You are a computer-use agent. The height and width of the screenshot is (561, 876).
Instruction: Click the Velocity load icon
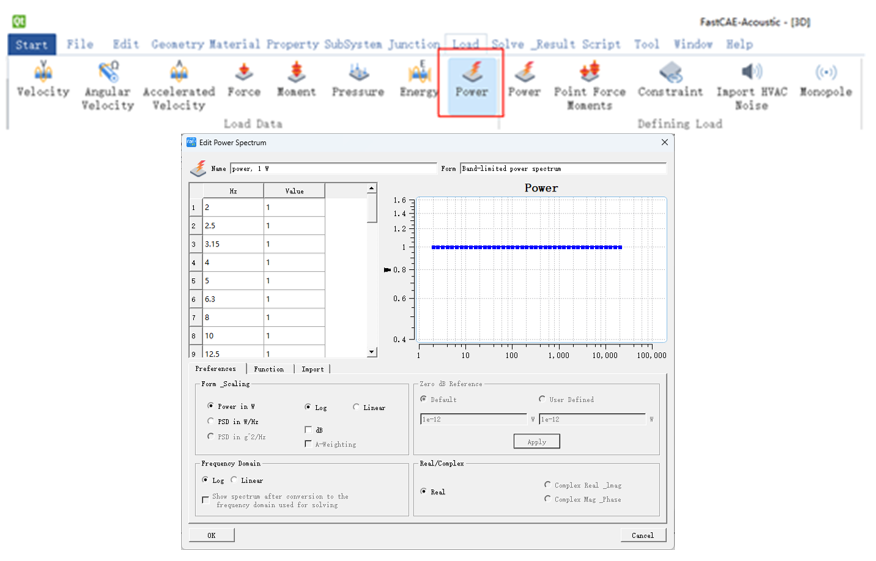click(43, 73)
